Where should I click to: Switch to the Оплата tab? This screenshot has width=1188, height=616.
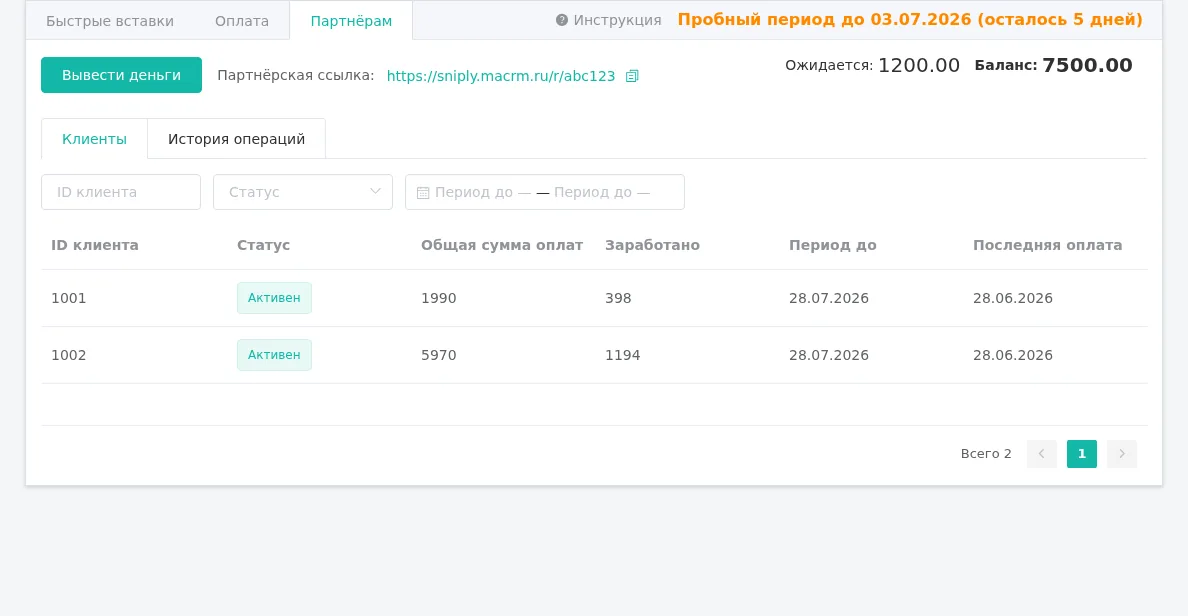pyautogui.click(x=242, y=21)
